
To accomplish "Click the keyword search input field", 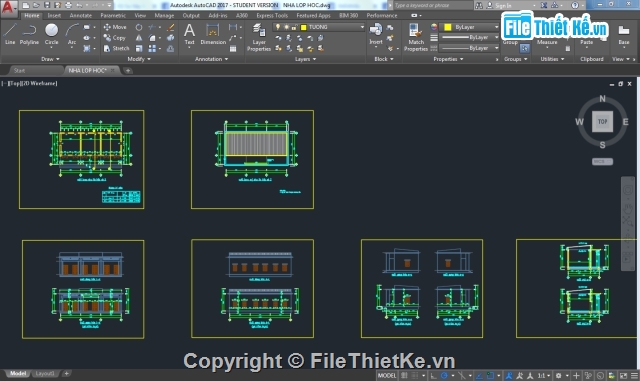I will [x=432, y=5].
